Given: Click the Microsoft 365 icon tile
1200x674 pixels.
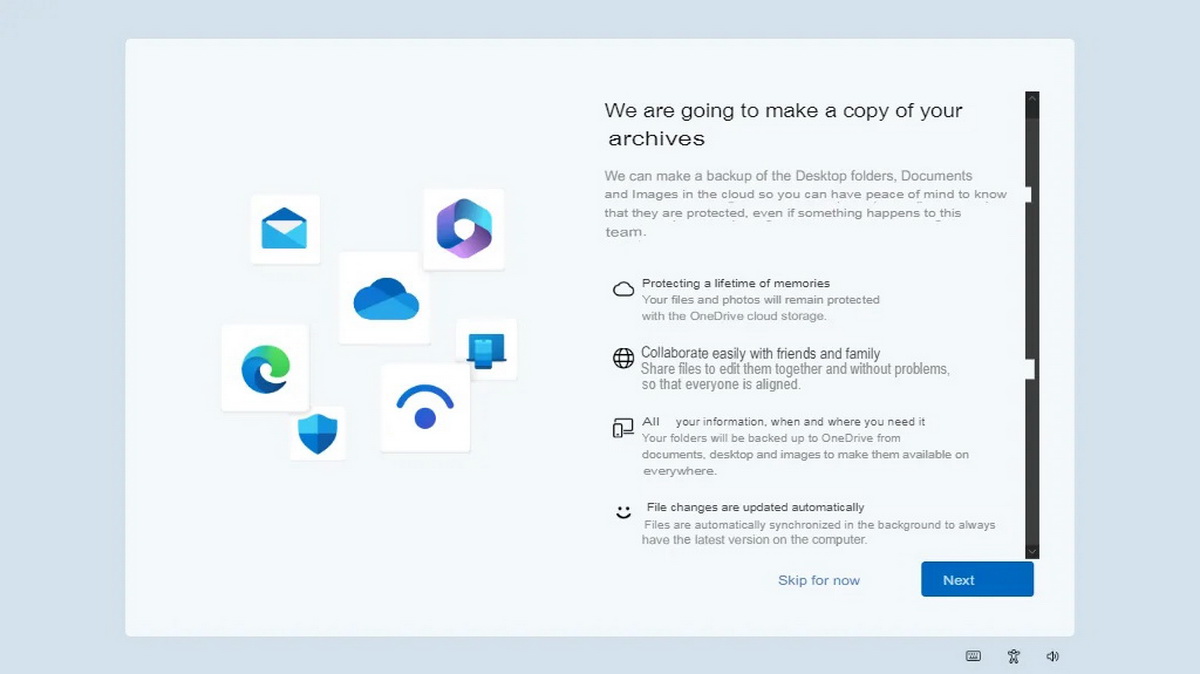Looking at the screenshot, I should point(464,229).
